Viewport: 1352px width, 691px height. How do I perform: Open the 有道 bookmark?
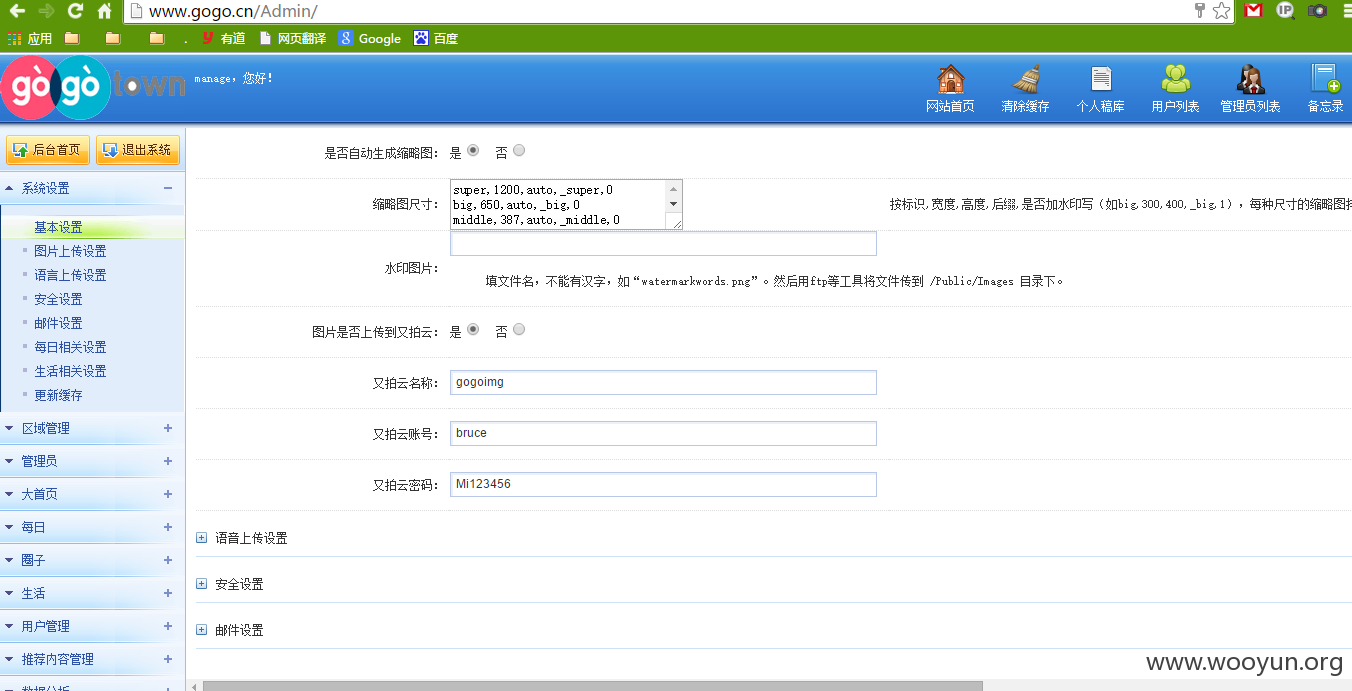pos(223,38)
